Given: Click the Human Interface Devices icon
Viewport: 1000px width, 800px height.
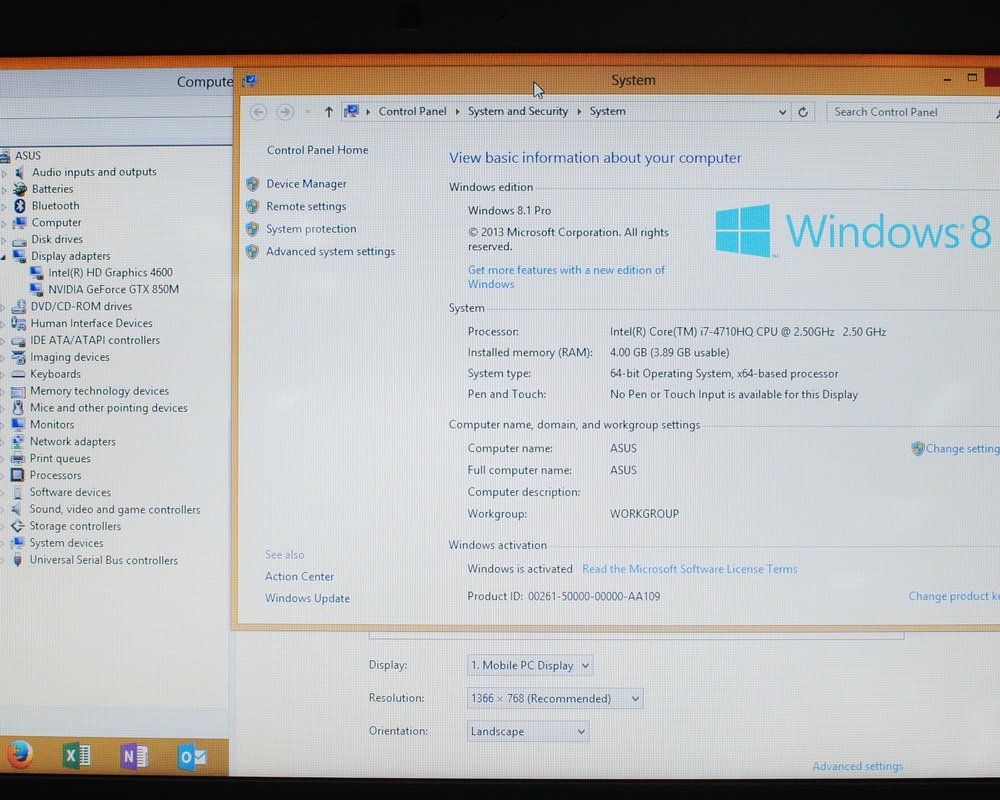Looking at the screenshot, I should [18, 323].
